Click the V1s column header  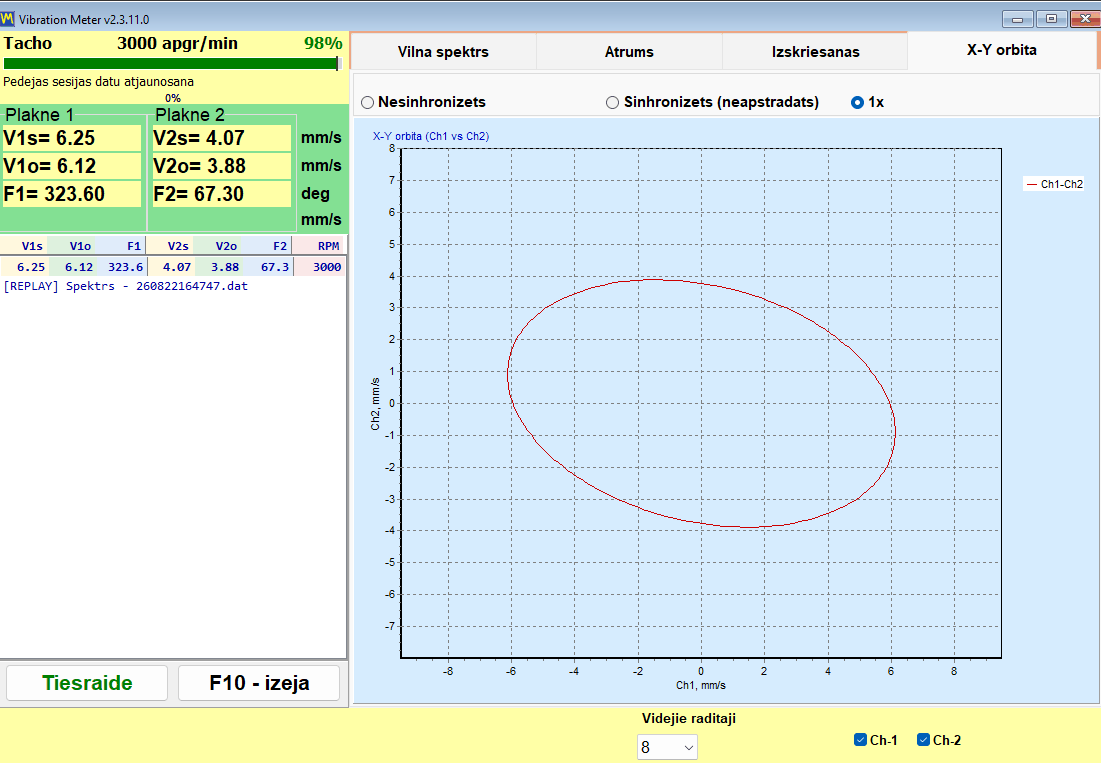25,246
